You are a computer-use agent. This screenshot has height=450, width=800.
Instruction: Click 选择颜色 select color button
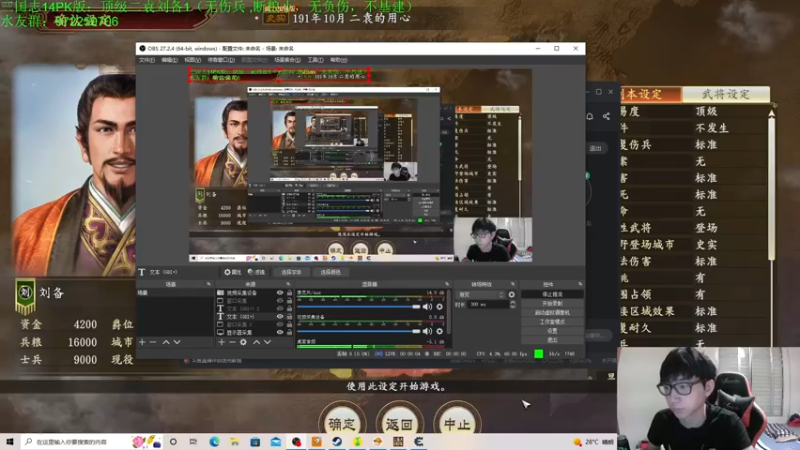tap(330, 272)
